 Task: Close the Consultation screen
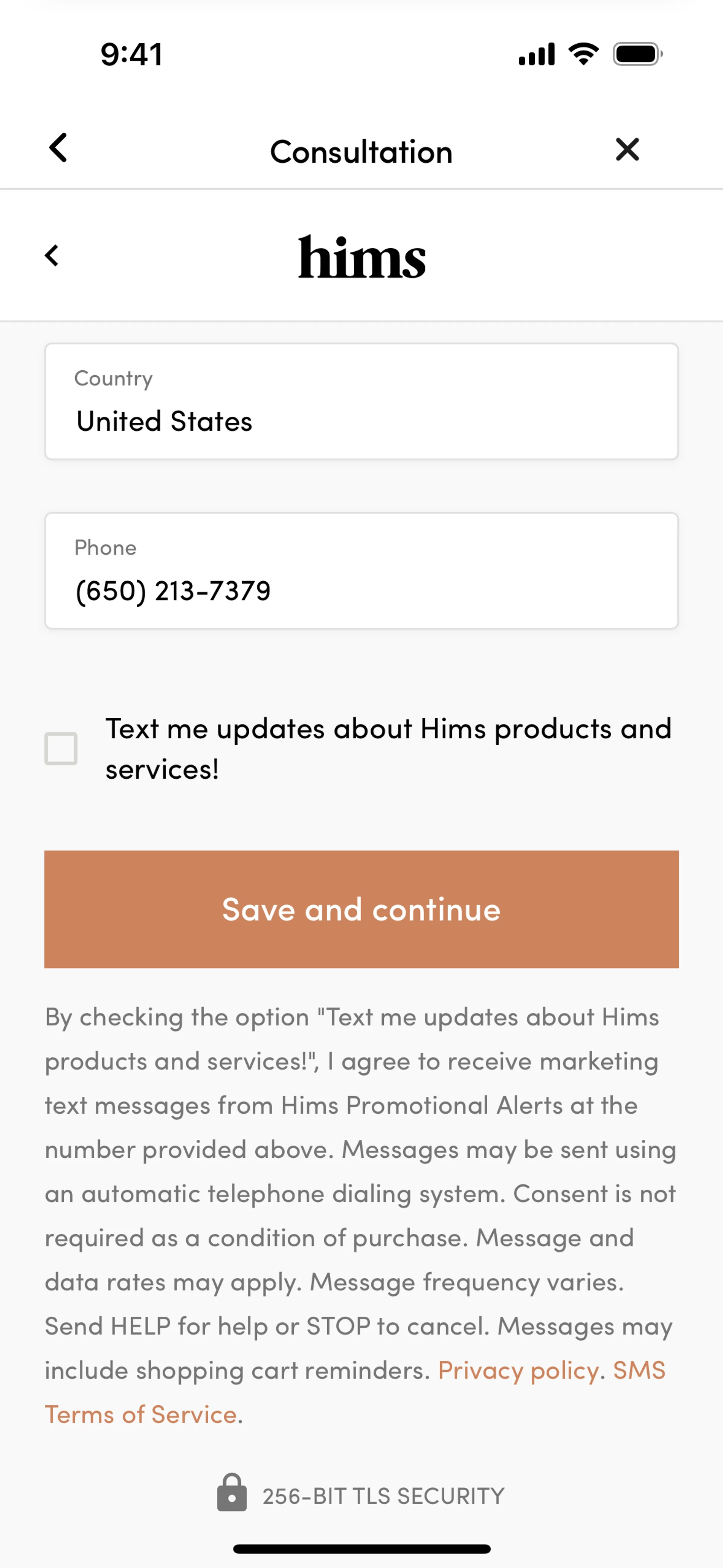[x=627, y=149]
